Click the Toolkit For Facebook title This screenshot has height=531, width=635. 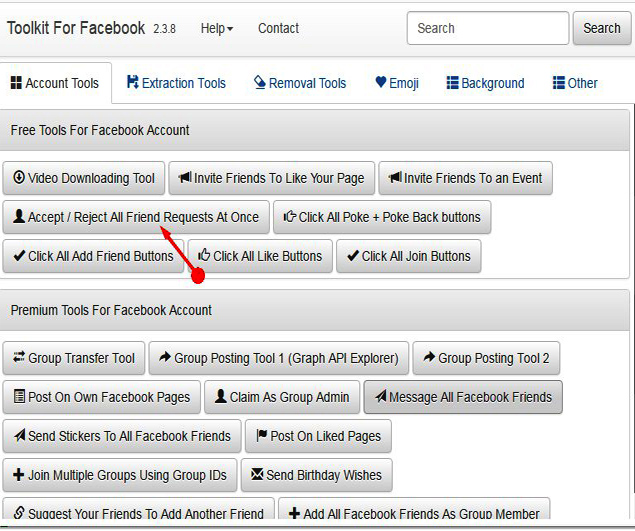click(76, 28)
